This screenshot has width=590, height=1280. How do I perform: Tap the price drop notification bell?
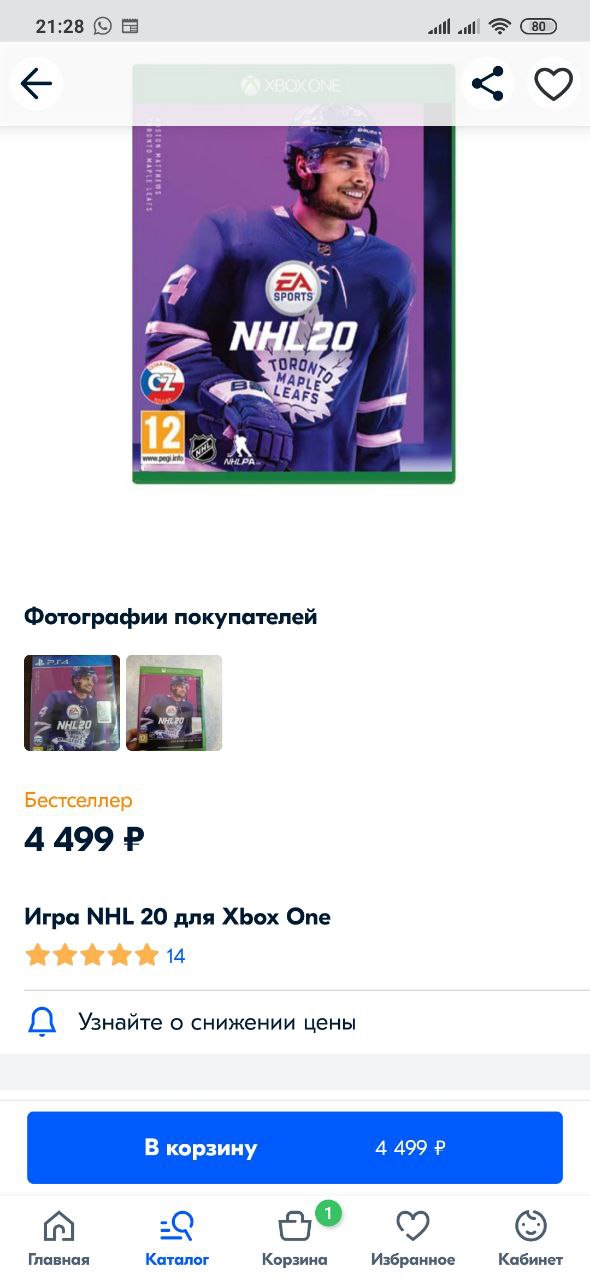point(42,1022)
